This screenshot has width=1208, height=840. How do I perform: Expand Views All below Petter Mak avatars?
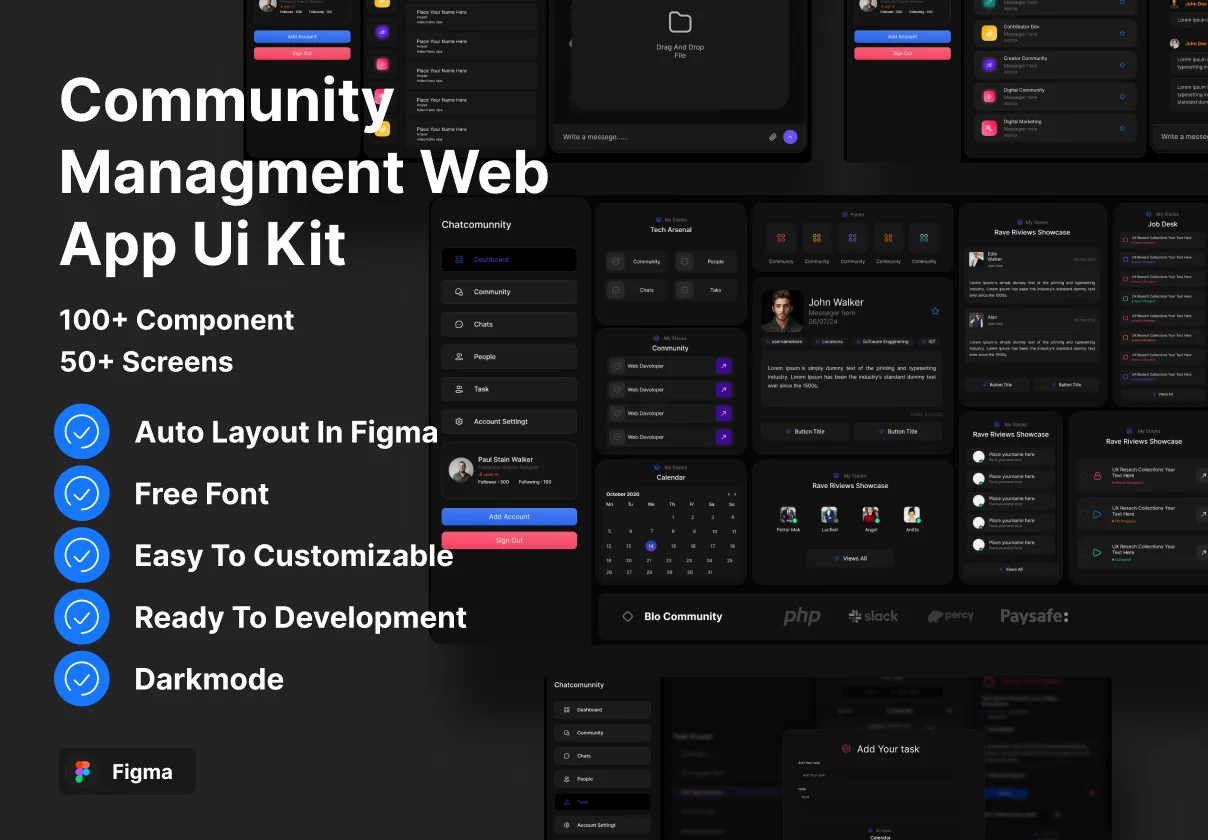tap(851, 559)
